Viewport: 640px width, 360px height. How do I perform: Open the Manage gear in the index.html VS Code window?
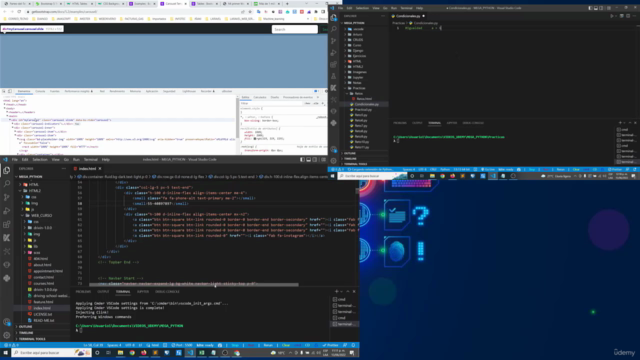[x=7, y=335]
